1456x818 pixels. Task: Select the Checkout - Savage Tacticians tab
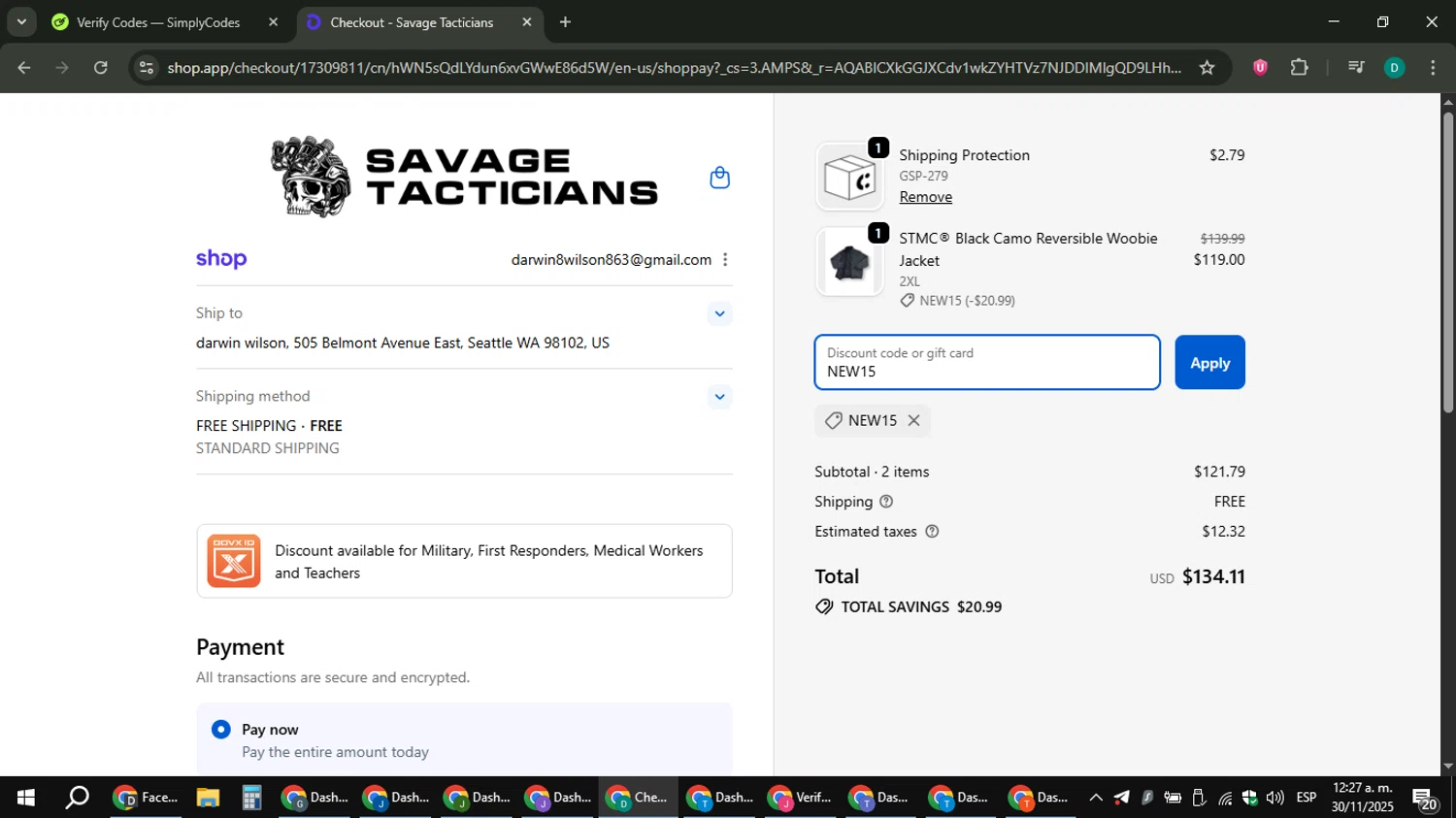[x=411, y=22]
